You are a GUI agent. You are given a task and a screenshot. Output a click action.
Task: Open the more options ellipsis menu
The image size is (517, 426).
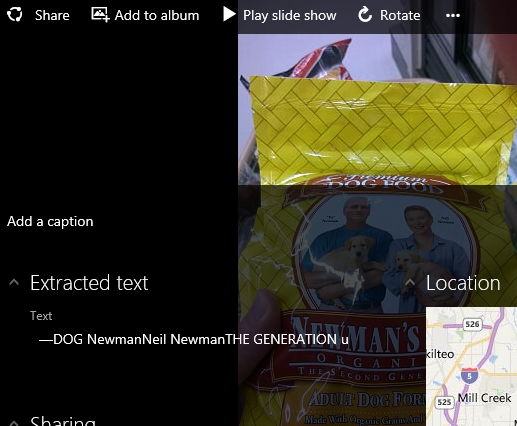[453, 15]
